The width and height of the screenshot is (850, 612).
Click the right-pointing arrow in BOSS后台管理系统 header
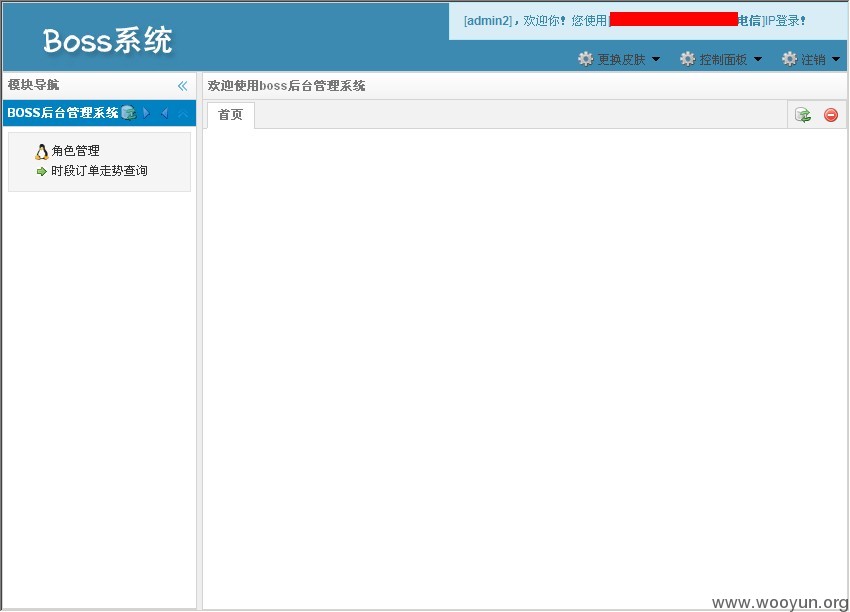pos(146,113)
